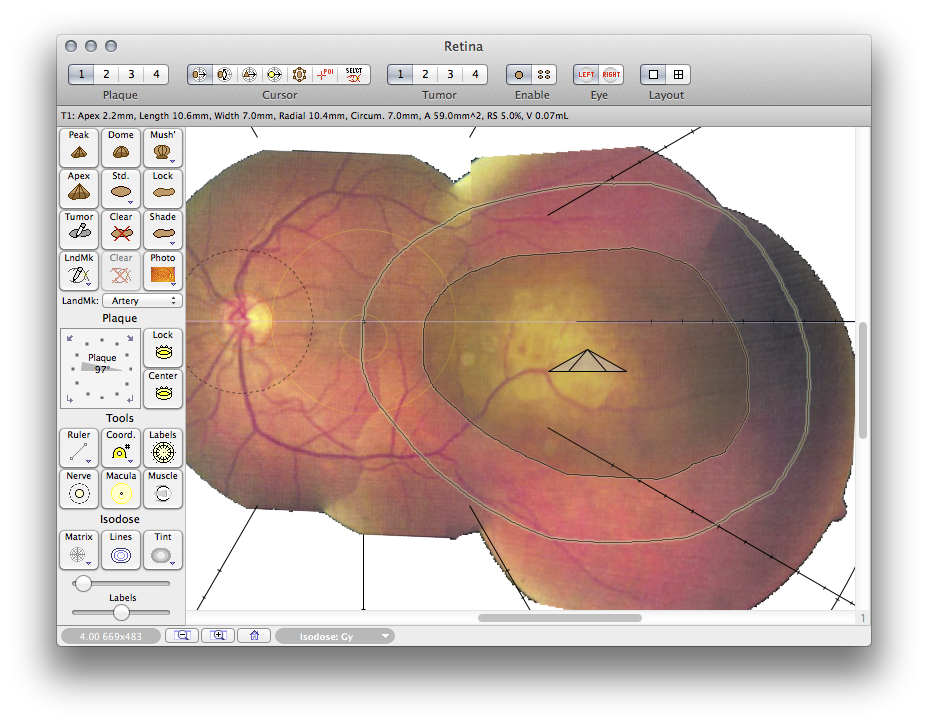928x725 pixels.
Task: Toggle the optic Nerve overlay
Action: [x=79, y=489]
